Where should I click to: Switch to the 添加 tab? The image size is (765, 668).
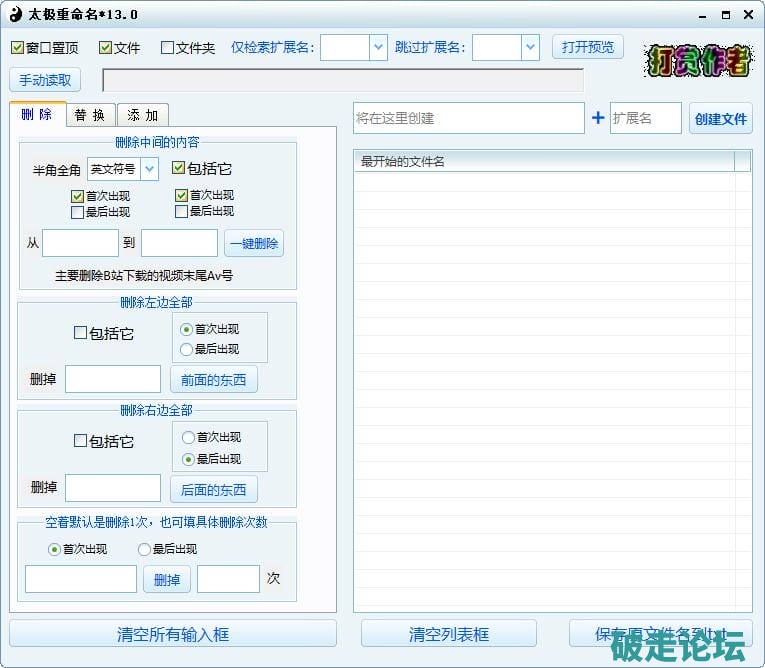point(142,115)
